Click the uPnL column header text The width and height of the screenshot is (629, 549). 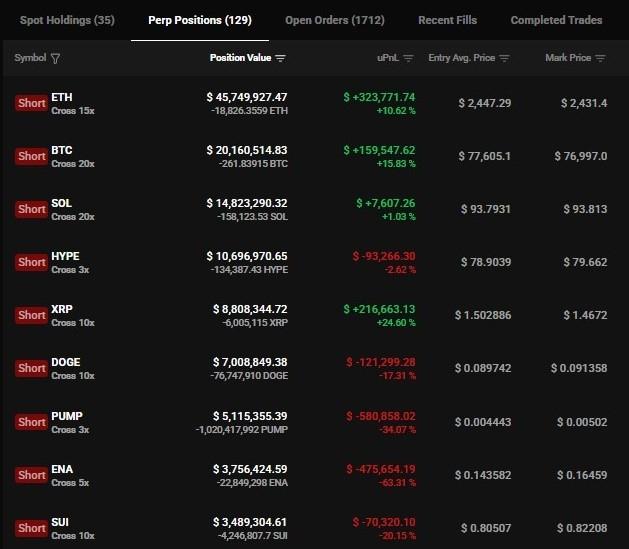[x=388, y=58]
